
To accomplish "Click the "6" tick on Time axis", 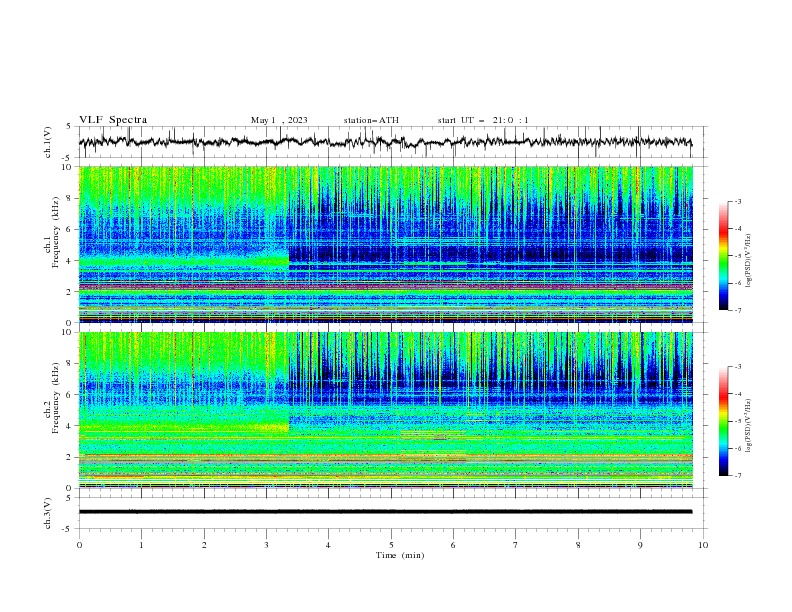I will pos(453,545).
